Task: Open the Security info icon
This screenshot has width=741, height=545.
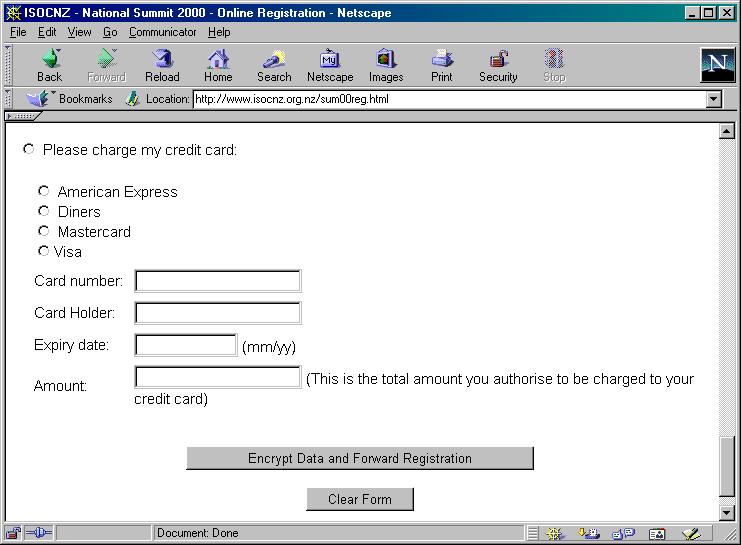Action: (x=498, y=65)
